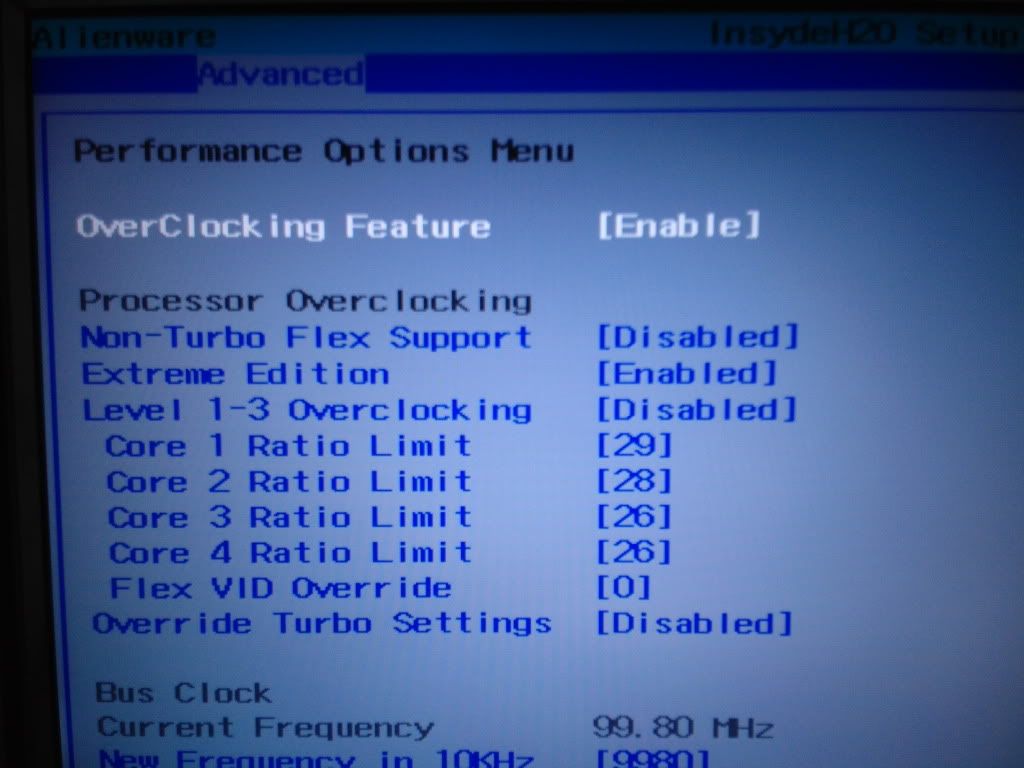Click the Bus Clock section heading
The height and width of the screenshot is (768, 1024).
[183, 692]
